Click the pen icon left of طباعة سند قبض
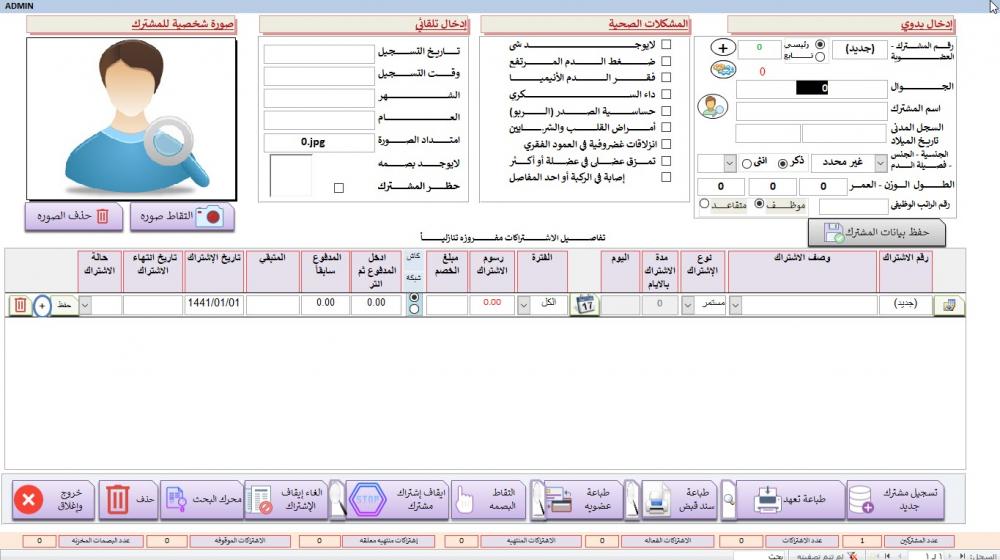 pos(631,501)
